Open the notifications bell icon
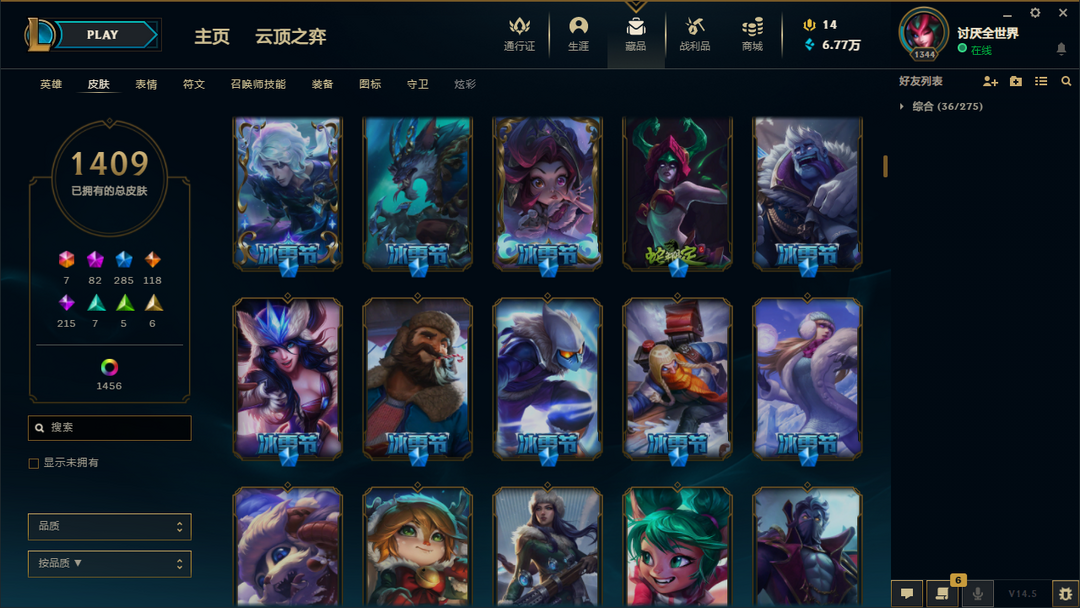The image size is (1080, 608). tap(1061, 48)
